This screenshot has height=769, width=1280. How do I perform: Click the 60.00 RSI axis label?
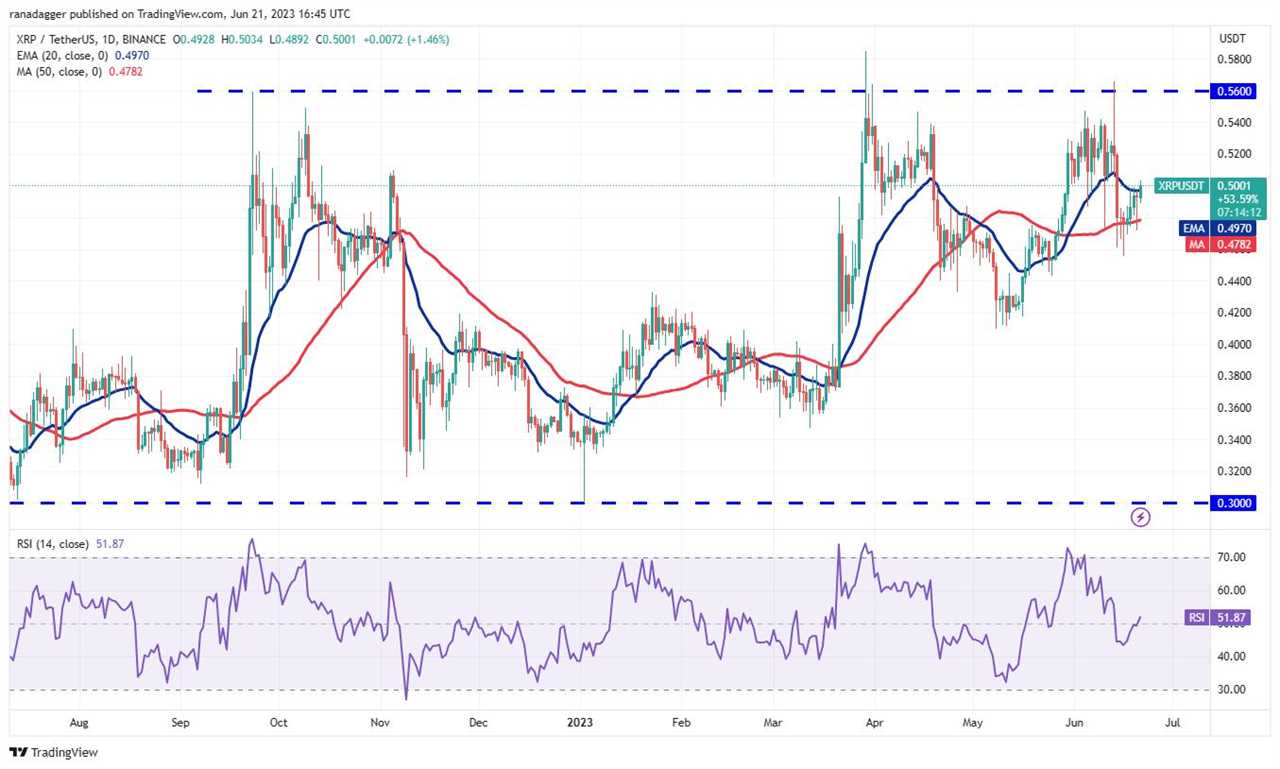pos(1231,590)
